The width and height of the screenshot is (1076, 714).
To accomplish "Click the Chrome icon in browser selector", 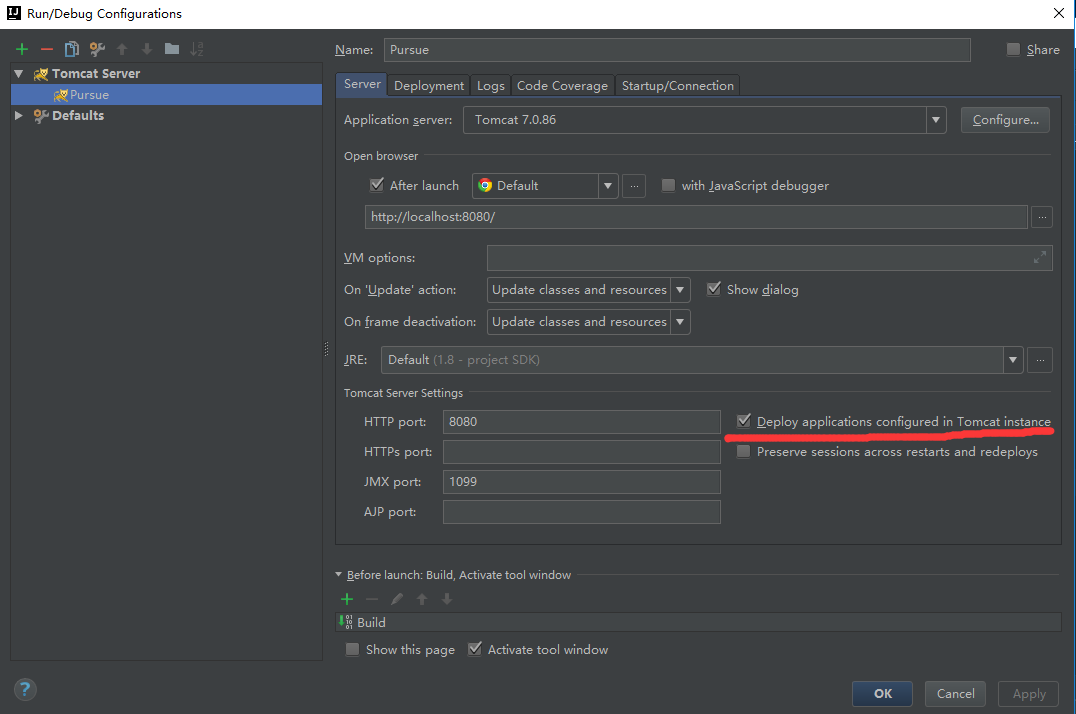I will click(x=485, y=185).
